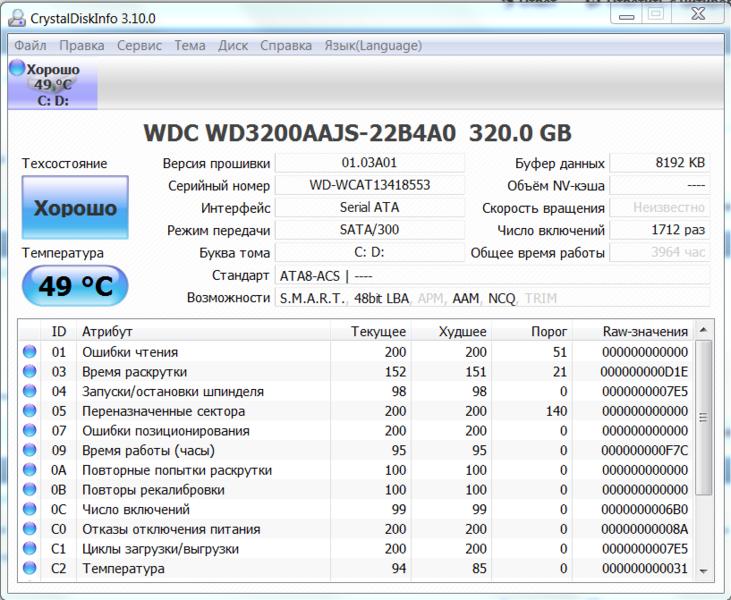Click the scroll up arrow of attribute list
This screenshot has width=731, height=600.
pos(703,330)
